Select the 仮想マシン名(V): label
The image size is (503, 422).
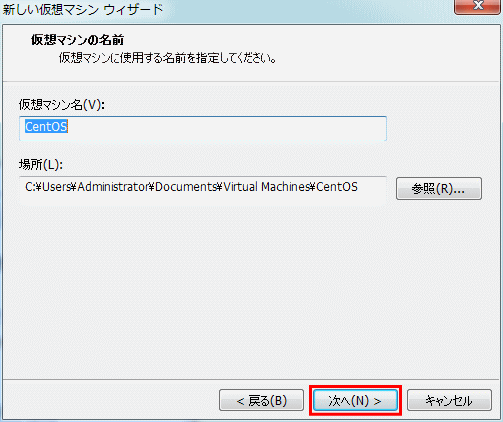62,105
